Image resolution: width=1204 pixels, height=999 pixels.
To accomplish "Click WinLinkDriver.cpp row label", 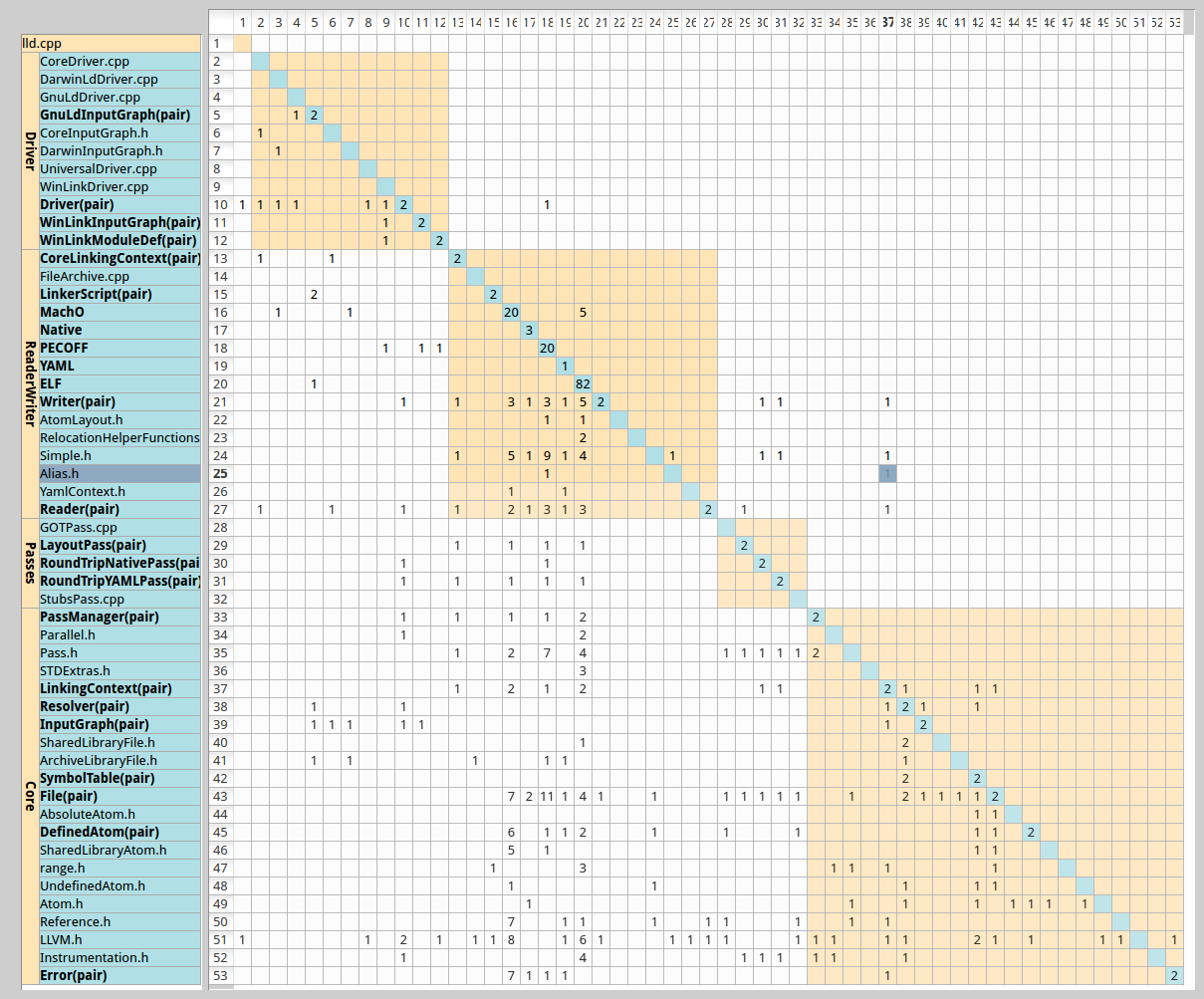I will [x=120, y=187].
